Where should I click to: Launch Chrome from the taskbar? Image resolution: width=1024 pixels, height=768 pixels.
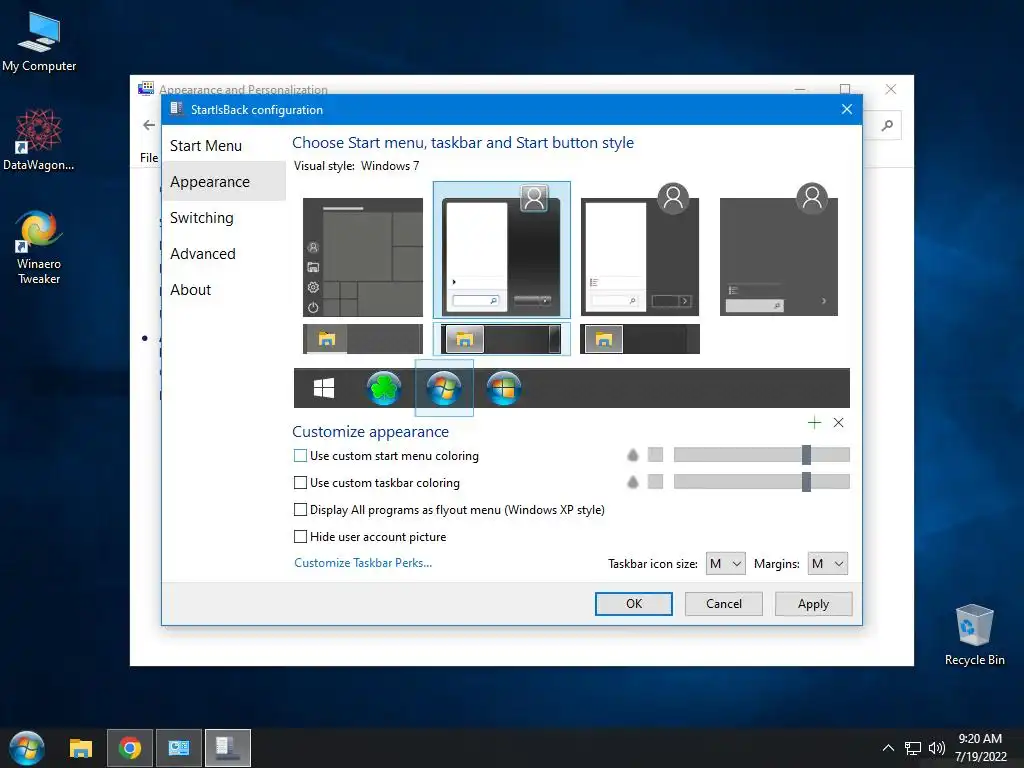coord(130,748)
